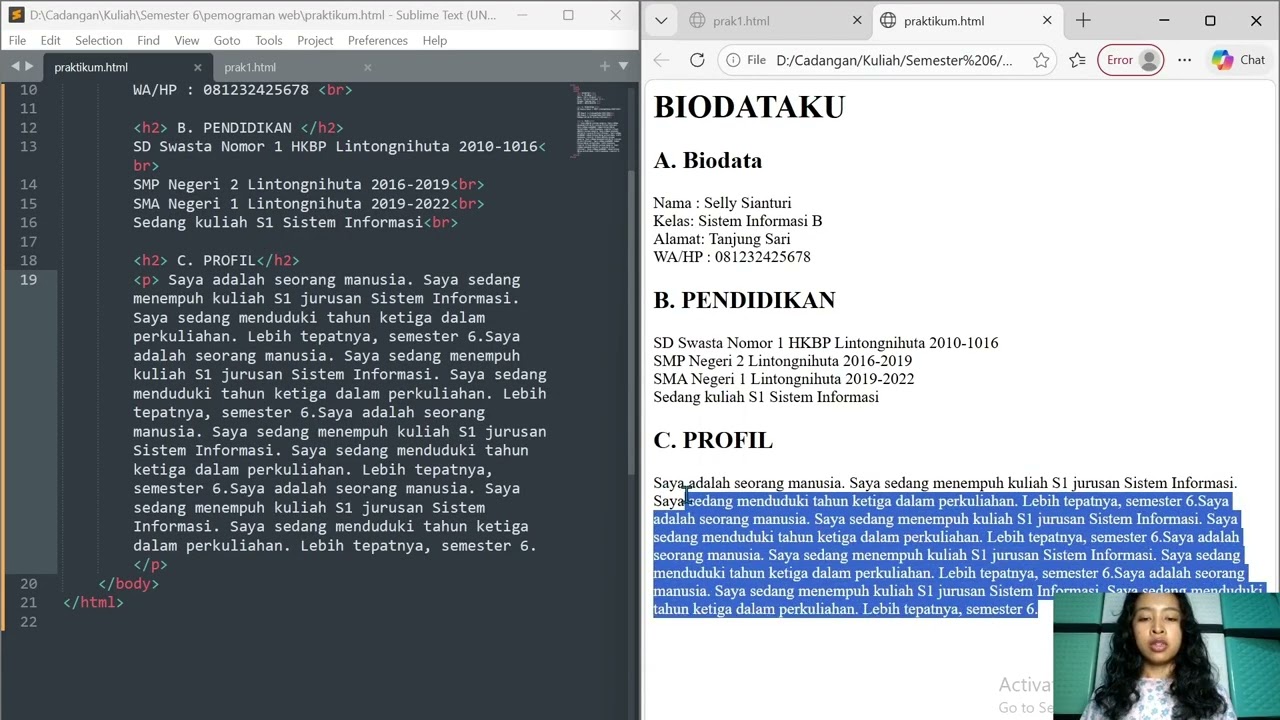Screen dimensions: 1280x720
Task: Open the Help menu
Action: pyautogui.click(x=434, y=40)
